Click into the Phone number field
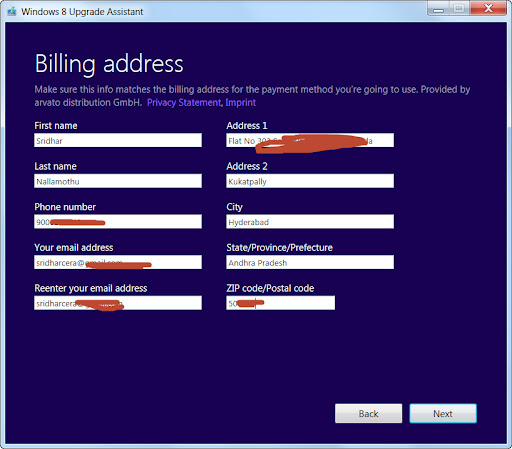 [118, 222]
